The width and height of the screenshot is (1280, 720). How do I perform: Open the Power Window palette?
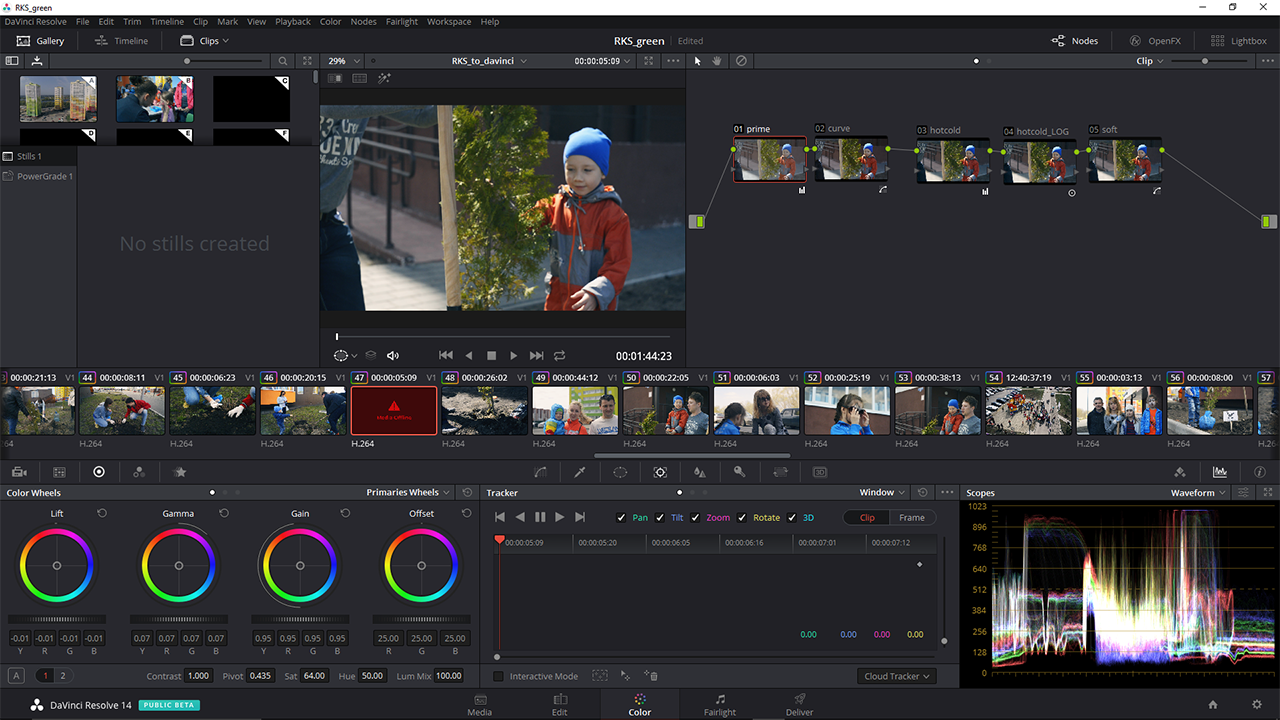point(620,472)
